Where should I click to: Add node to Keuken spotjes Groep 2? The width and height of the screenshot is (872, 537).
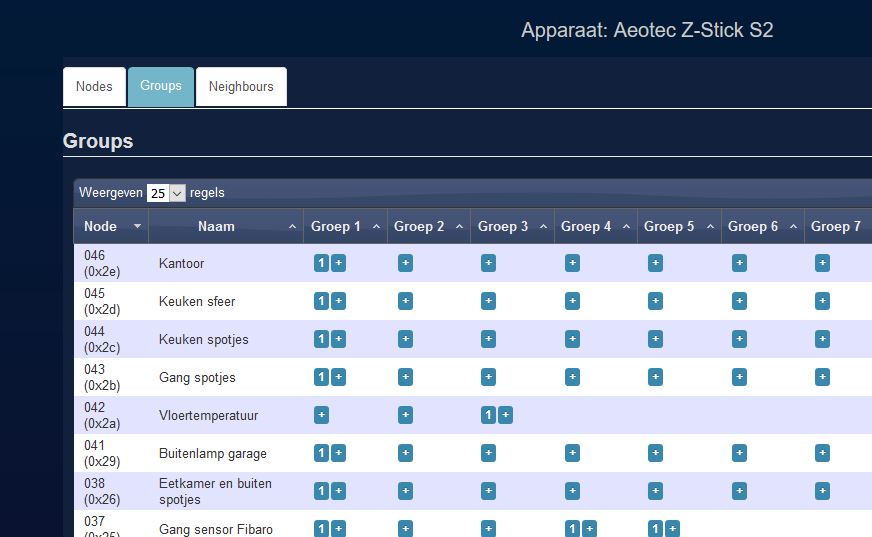click(x=405, y=339)
